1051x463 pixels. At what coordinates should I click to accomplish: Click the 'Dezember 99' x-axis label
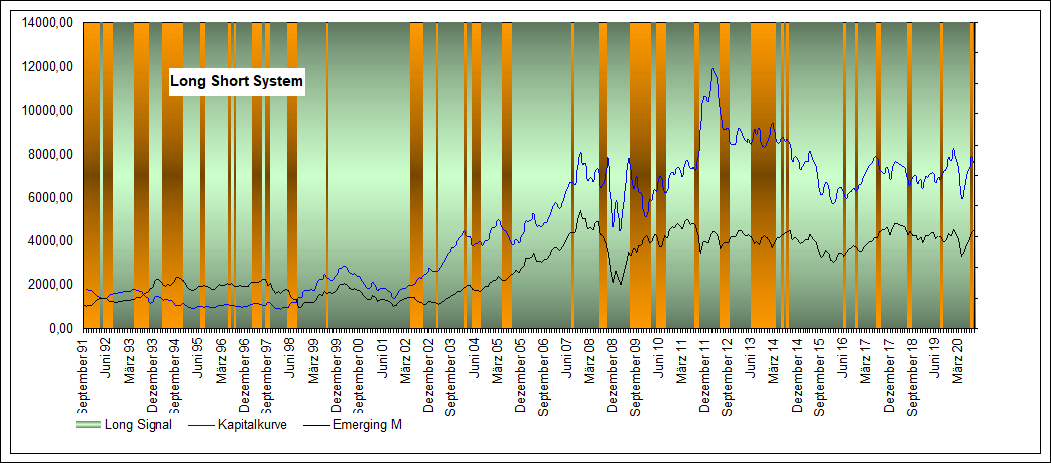point(336,373)
